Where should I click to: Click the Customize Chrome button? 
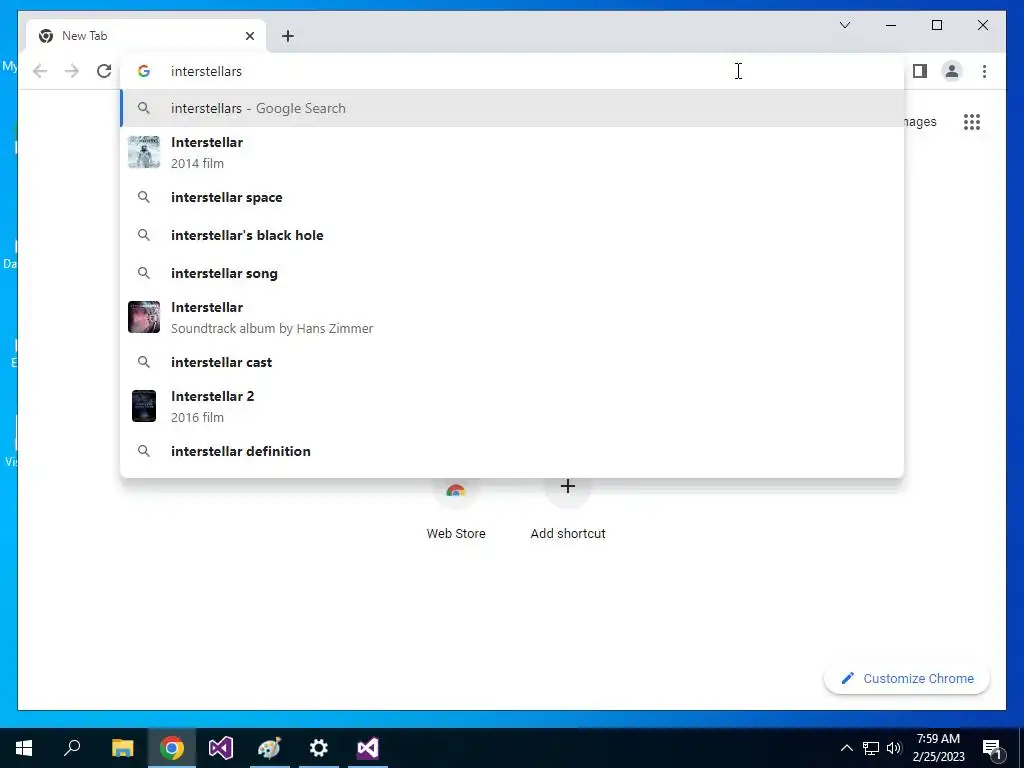pos(907,679)
